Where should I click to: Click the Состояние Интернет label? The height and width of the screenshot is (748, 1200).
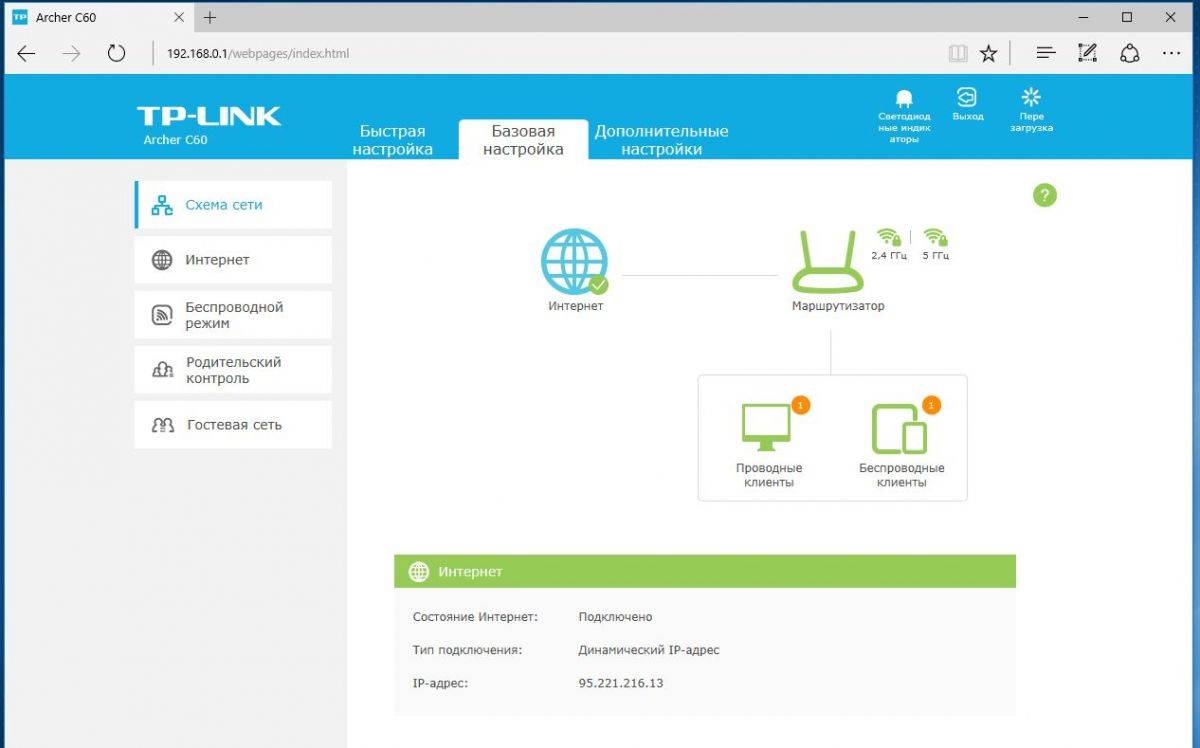(475, 617)
